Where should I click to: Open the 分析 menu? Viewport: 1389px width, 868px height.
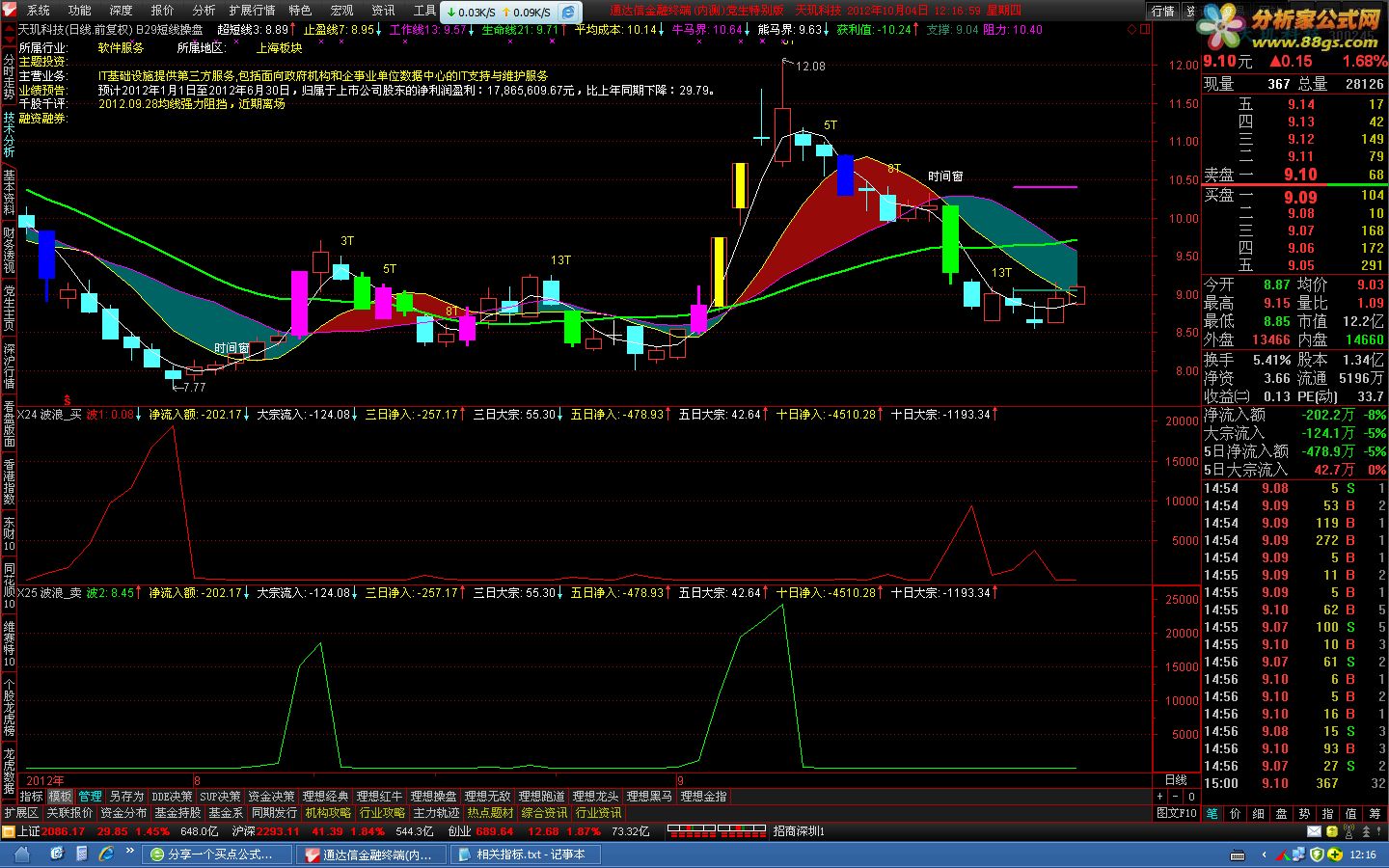204,11
